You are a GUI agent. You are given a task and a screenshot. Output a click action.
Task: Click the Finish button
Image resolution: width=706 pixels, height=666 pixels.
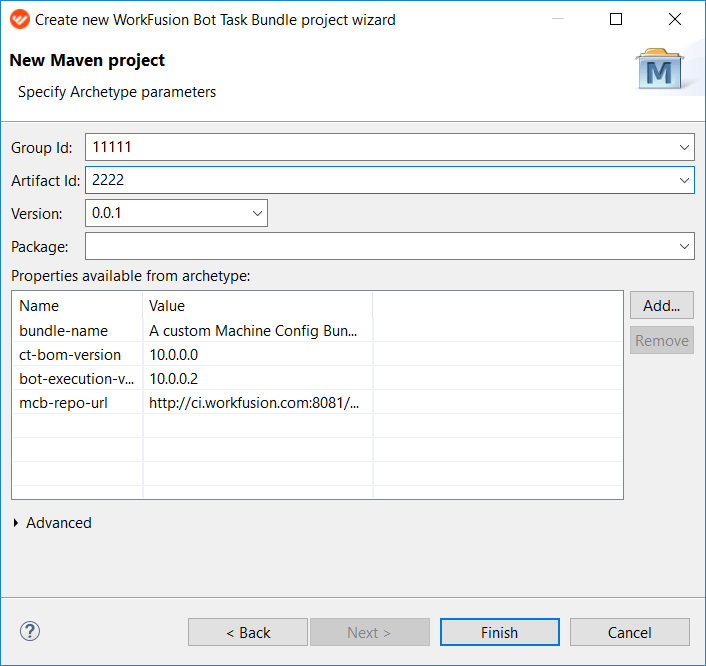pos(500,632)
